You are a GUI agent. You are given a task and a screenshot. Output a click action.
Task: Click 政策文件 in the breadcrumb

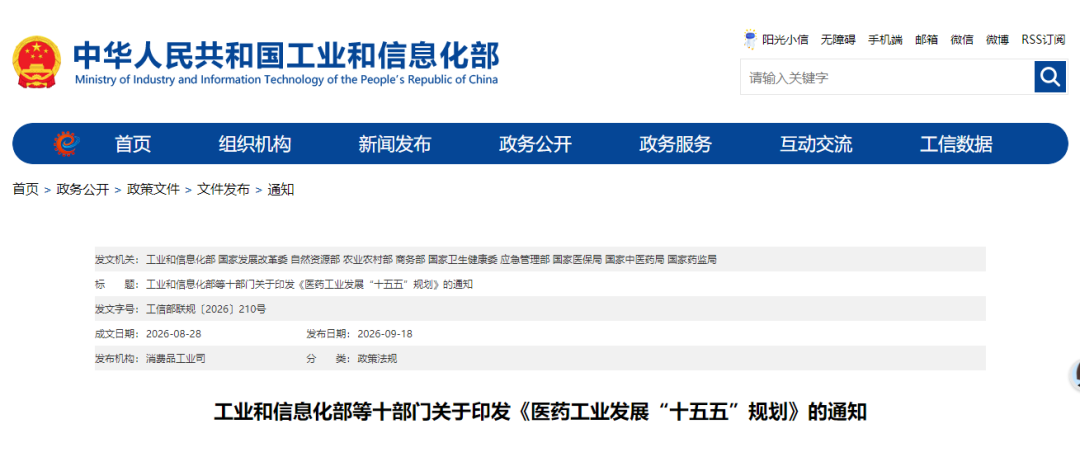(153, 190)
